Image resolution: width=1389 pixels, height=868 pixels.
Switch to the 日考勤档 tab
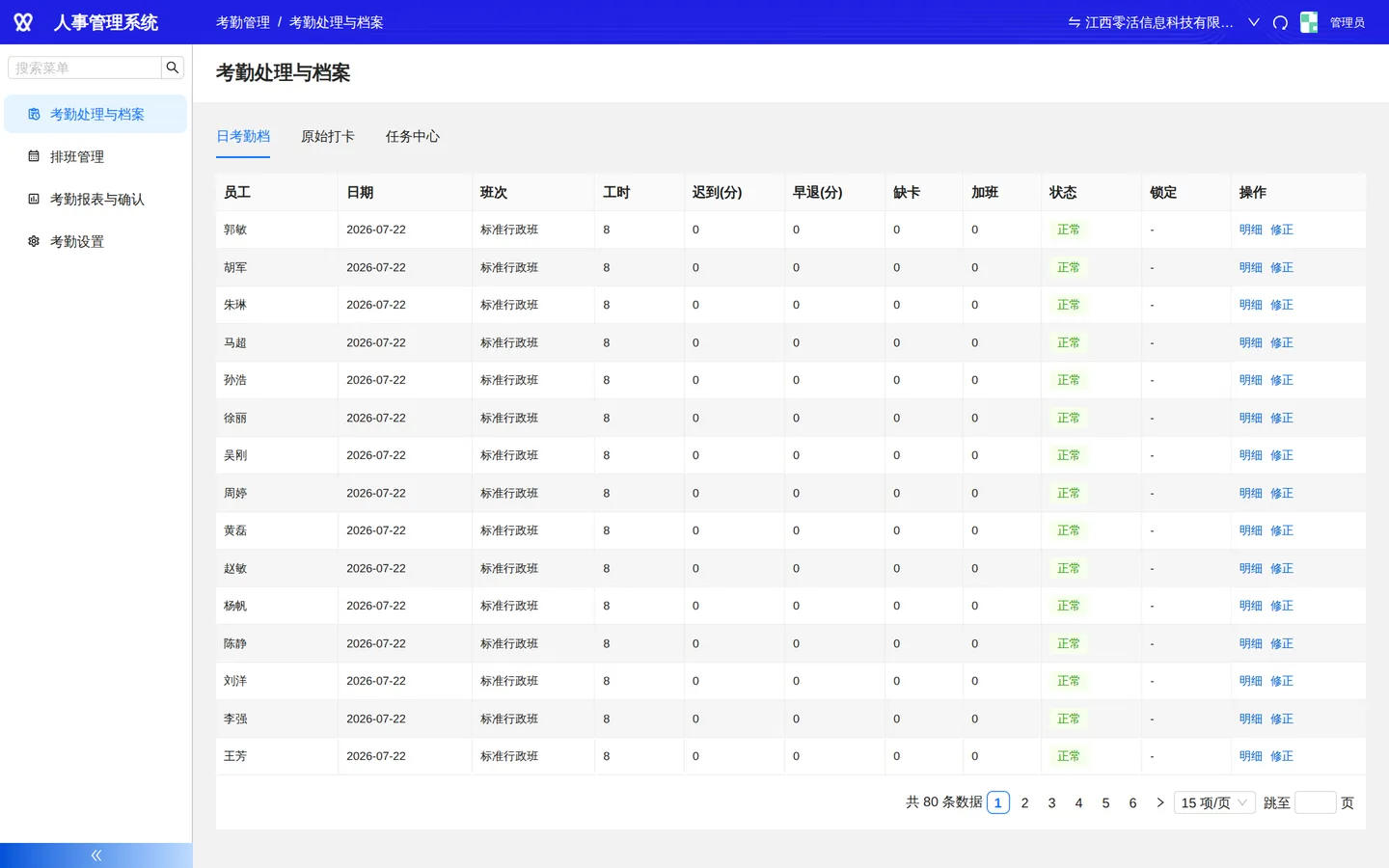(x=243, y=136)
